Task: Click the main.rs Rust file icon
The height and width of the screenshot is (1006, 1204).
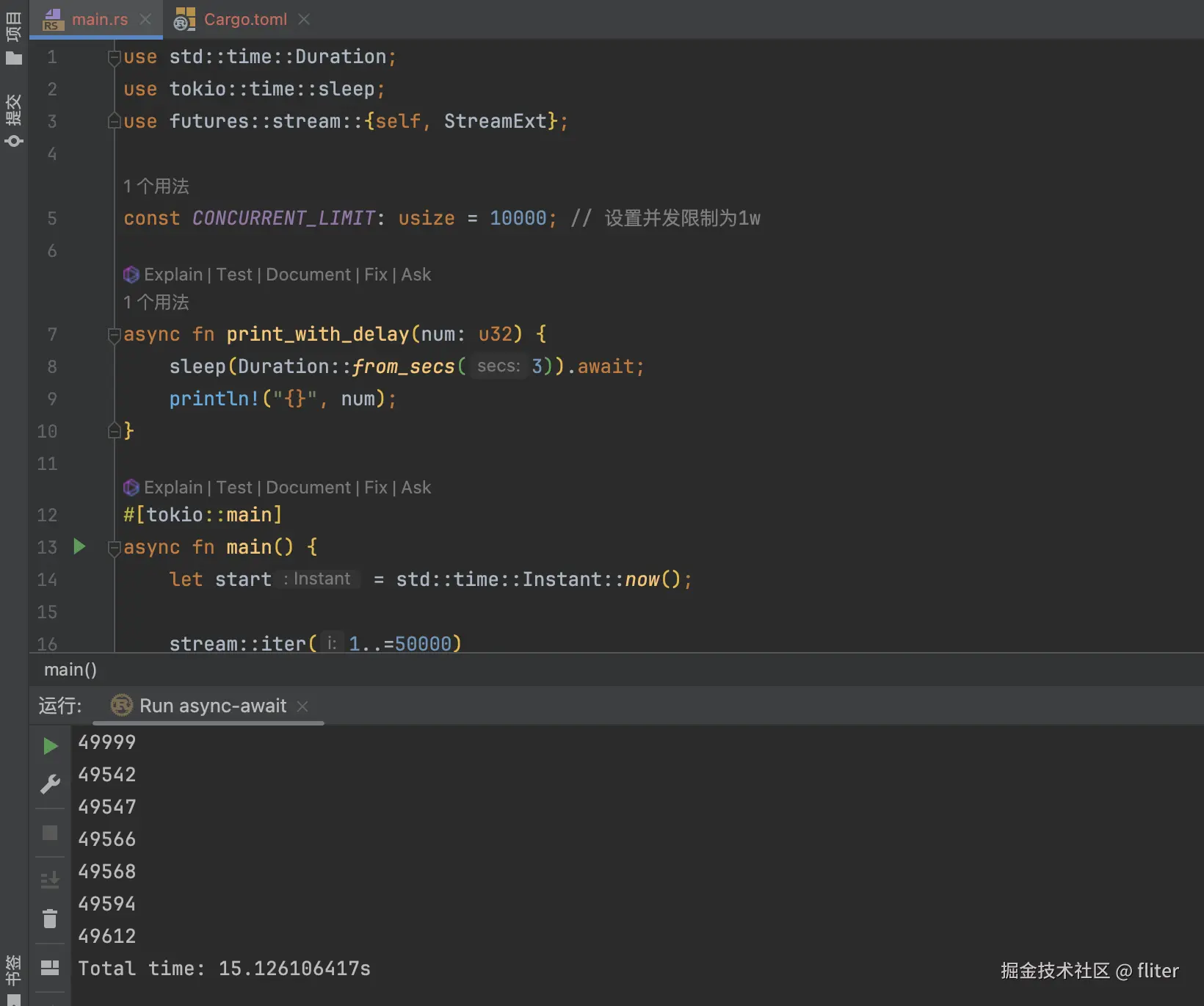Action: click(x=53, y=19)
